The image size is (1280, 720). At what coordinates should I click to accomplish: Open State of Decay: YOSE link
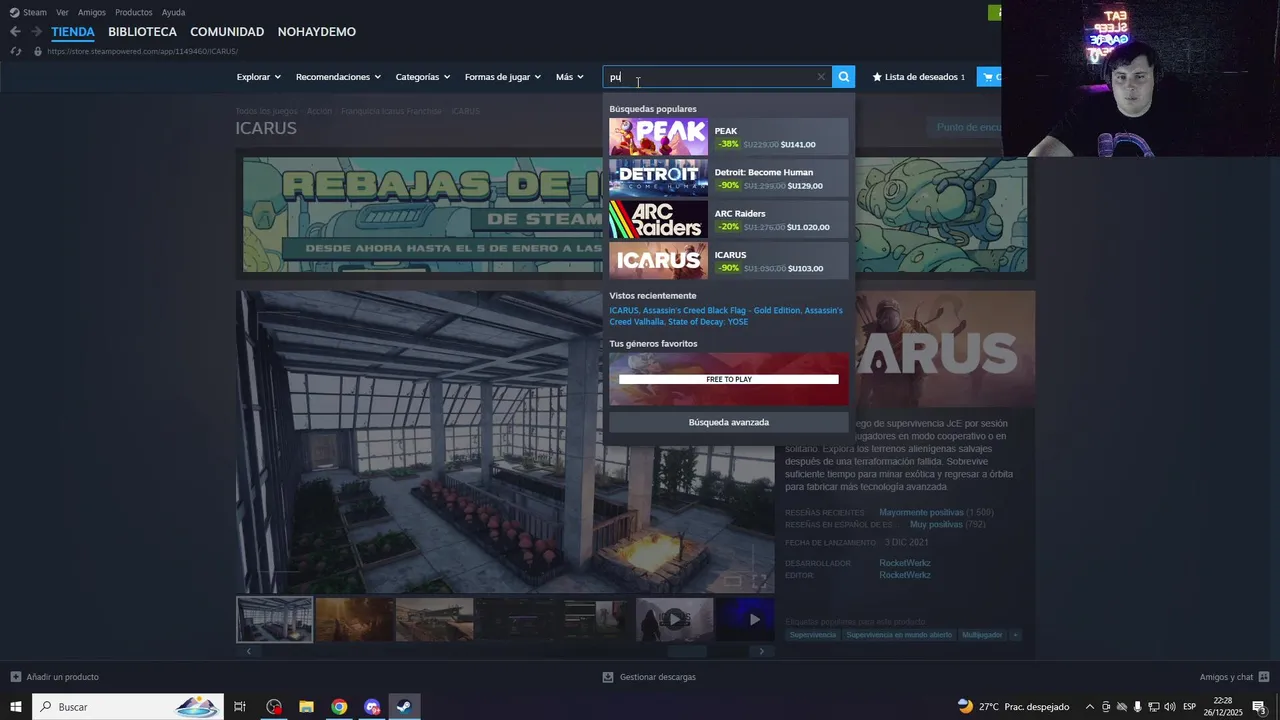708,322
